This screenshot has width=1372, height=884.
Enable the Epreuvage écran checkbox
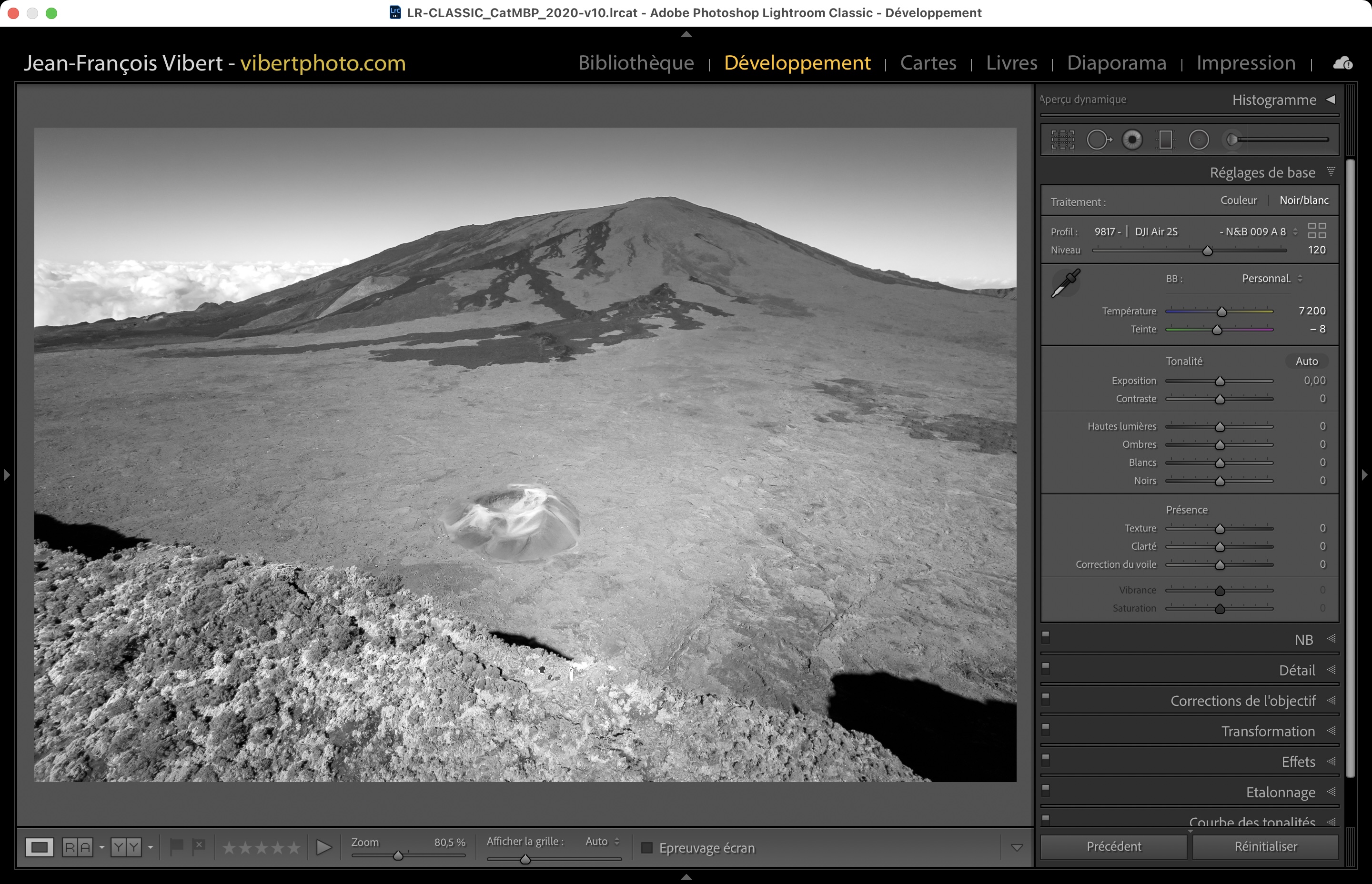[647, 848]
